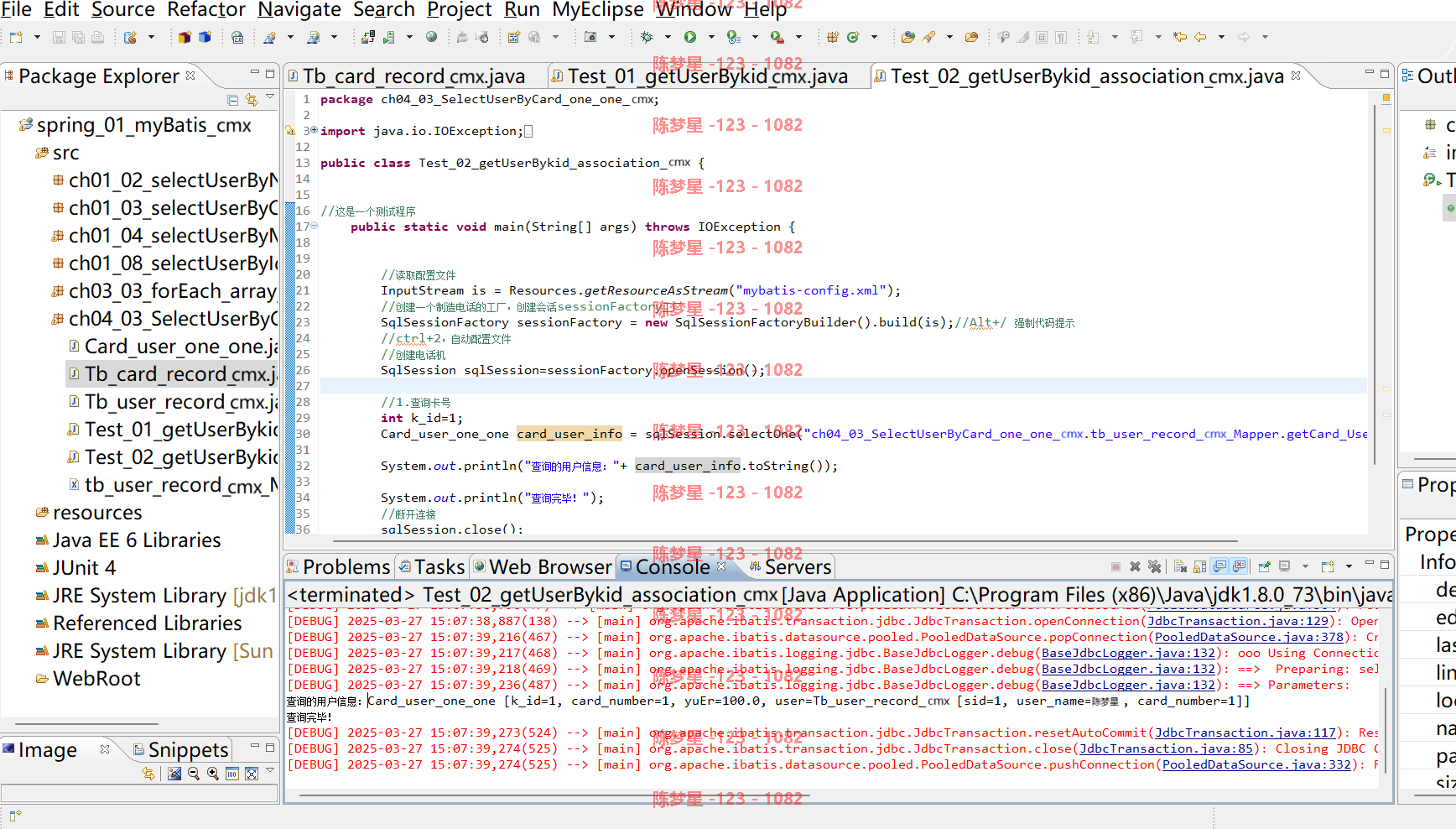The width and height of the screenshot is (1456, 829).
Task: Switch to the Problems tab
Action: coord(339,567)
